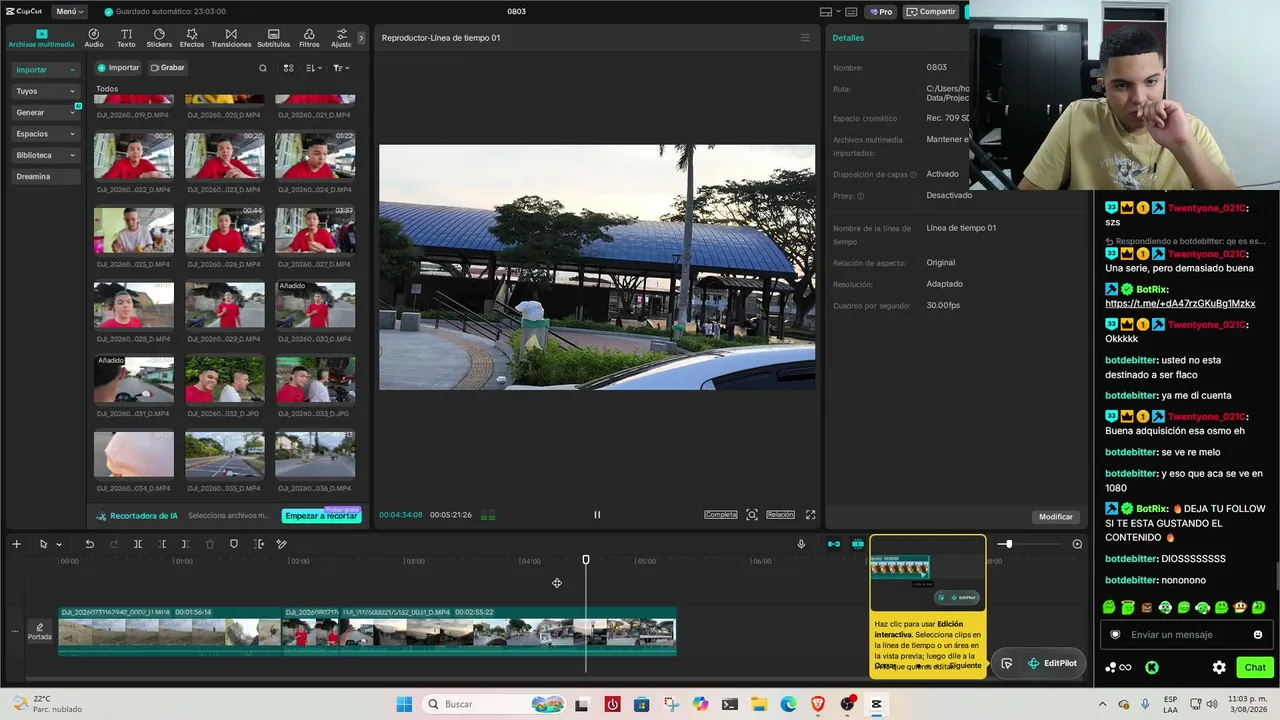Screen dimensions: 1280x720
Task: Delete left of playhead trim icon
Action: [x=162, y=544]
